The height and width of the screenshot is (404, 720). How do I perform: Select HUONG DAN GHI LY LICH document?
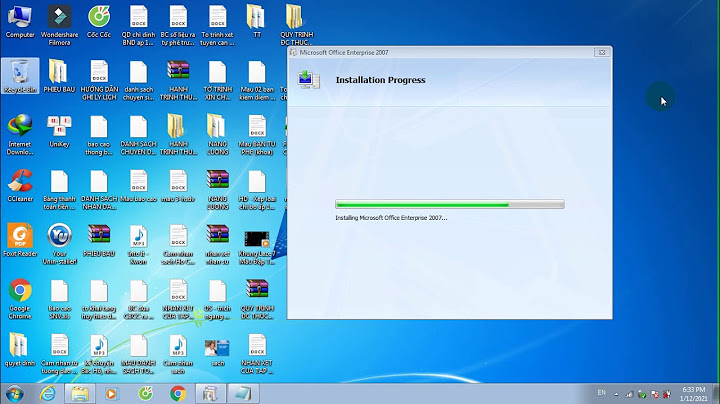pyautogui.click(x=99, y=80)
